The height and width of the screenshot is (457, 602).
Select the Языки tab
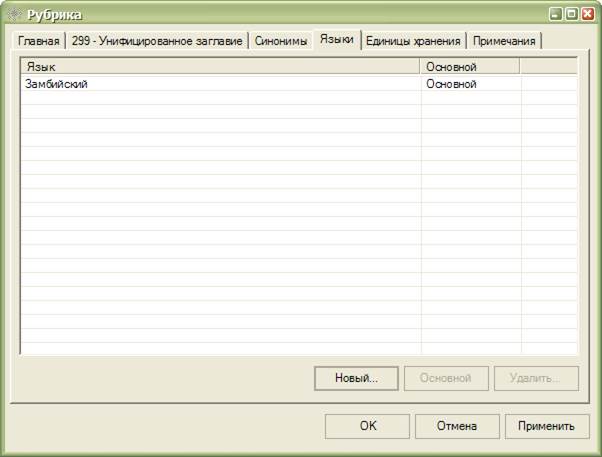click(x=336, y=40)
